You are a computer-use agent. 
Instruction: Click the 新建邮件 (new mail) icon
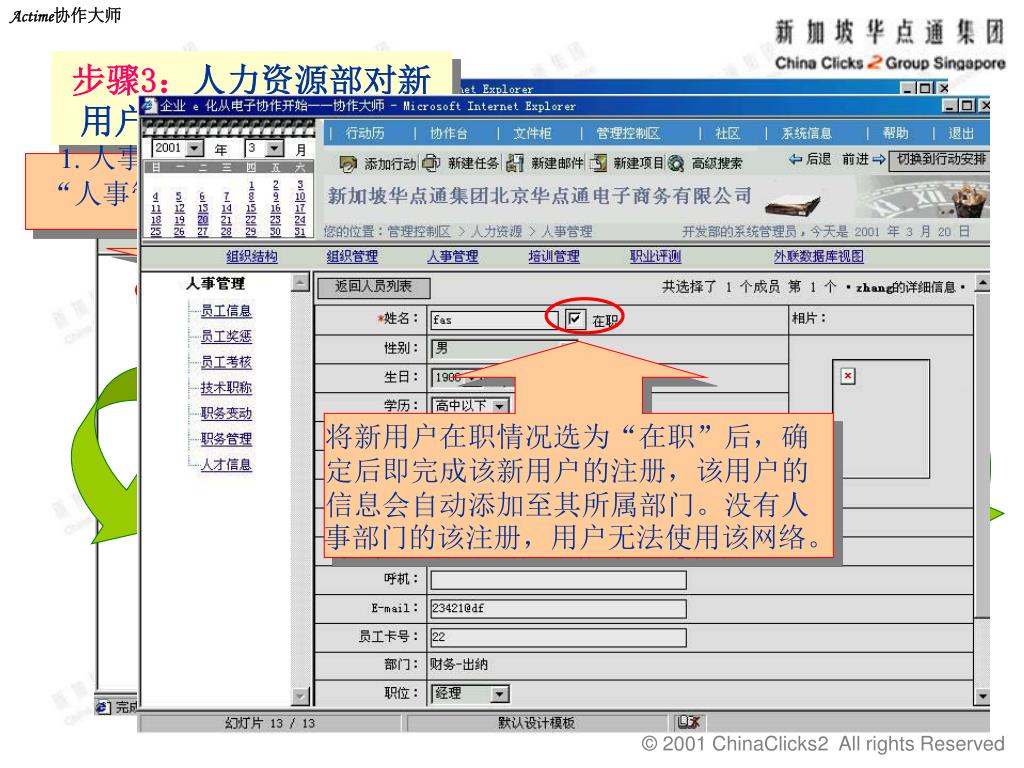(x=515, y=163)
